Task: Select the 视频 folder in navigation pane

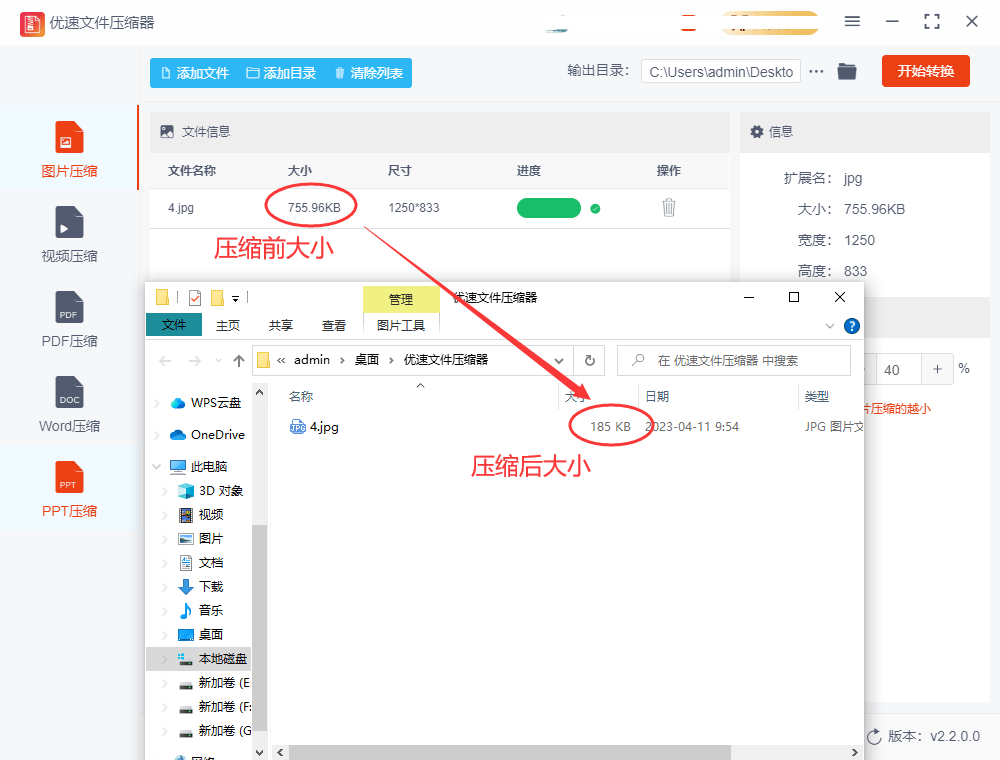Action: click(201, 515)
